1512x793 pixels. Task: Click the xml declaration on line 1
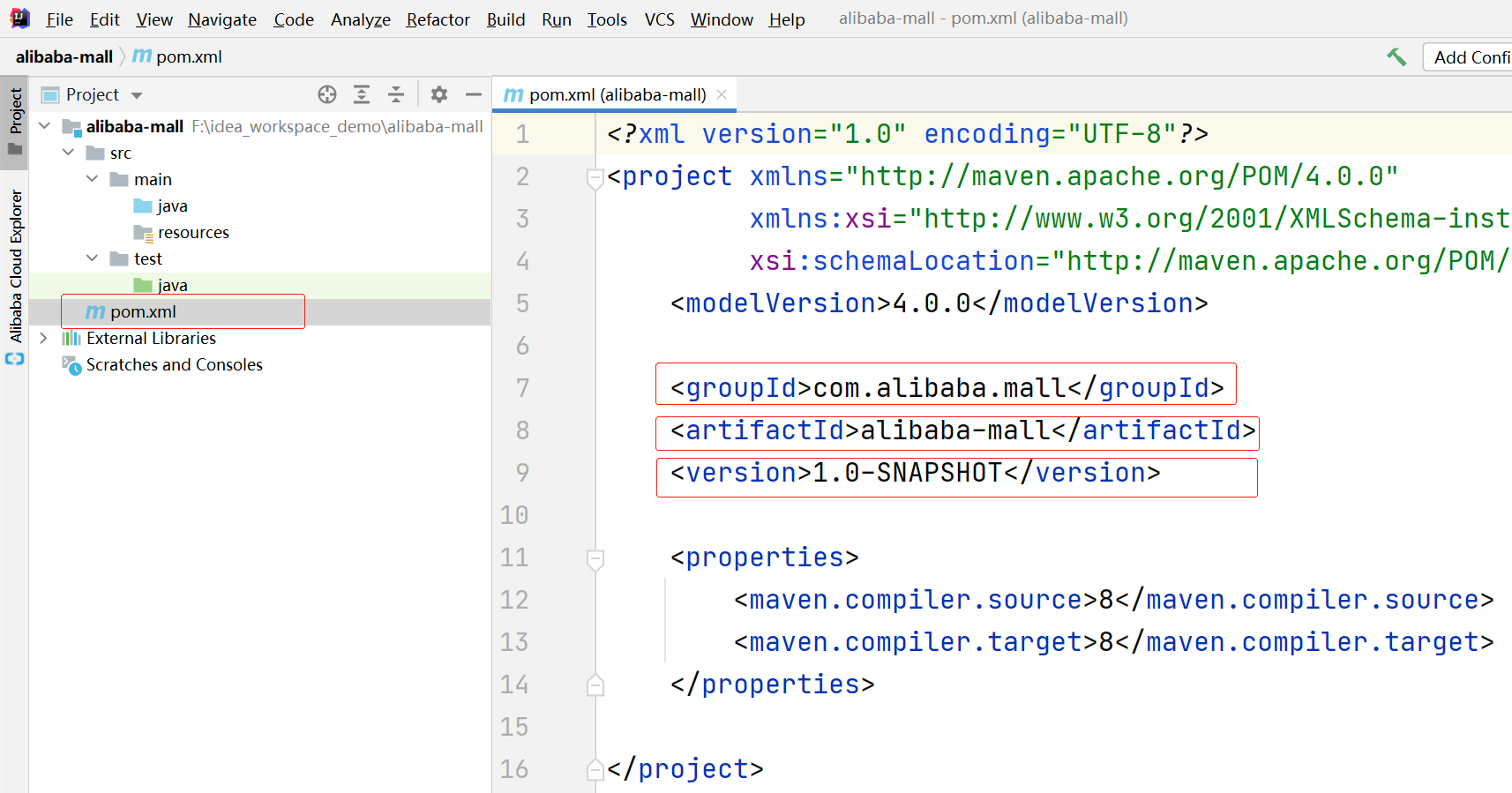pos(907,133)
